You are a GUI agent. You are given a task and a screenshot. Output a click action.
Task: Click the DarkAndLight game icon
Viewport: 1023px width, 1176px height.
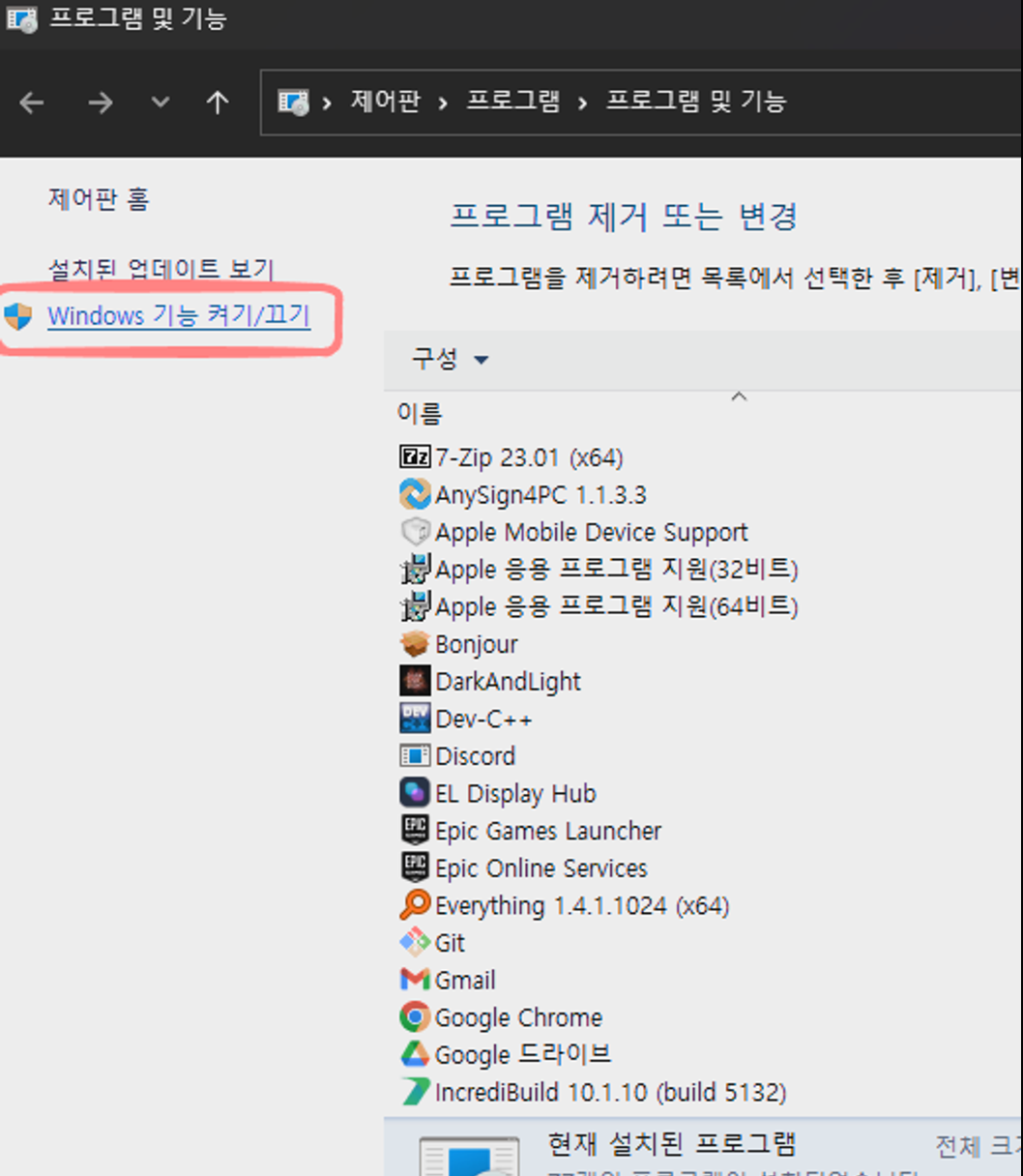[x=415, y=681]
